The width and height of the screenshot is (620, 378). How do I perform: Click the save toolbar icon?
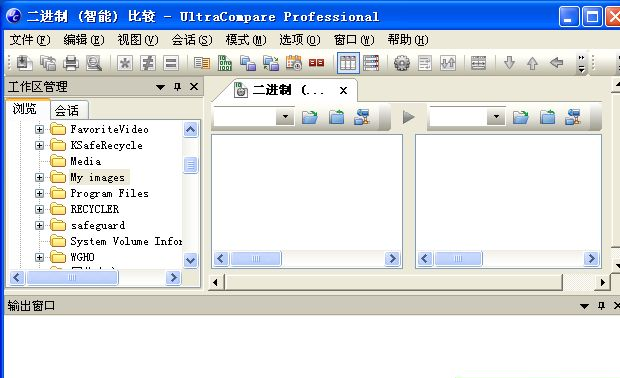coord(24,63)
